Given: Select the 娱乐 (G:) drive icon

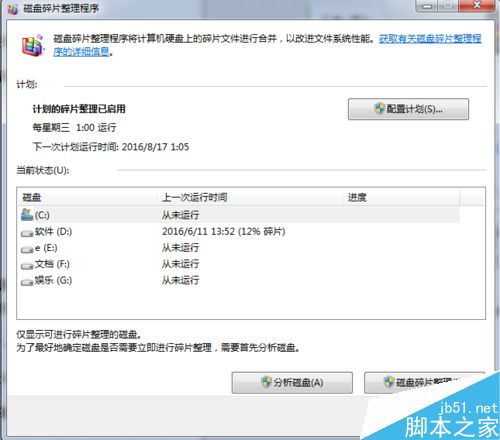Looking at the screenshot, I should click(x=27, y=282).
